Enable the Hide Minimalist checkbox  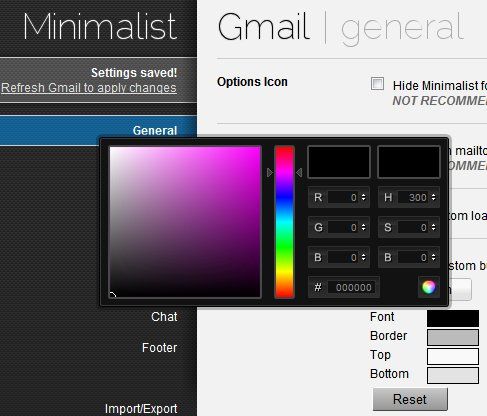click(377, 84)
